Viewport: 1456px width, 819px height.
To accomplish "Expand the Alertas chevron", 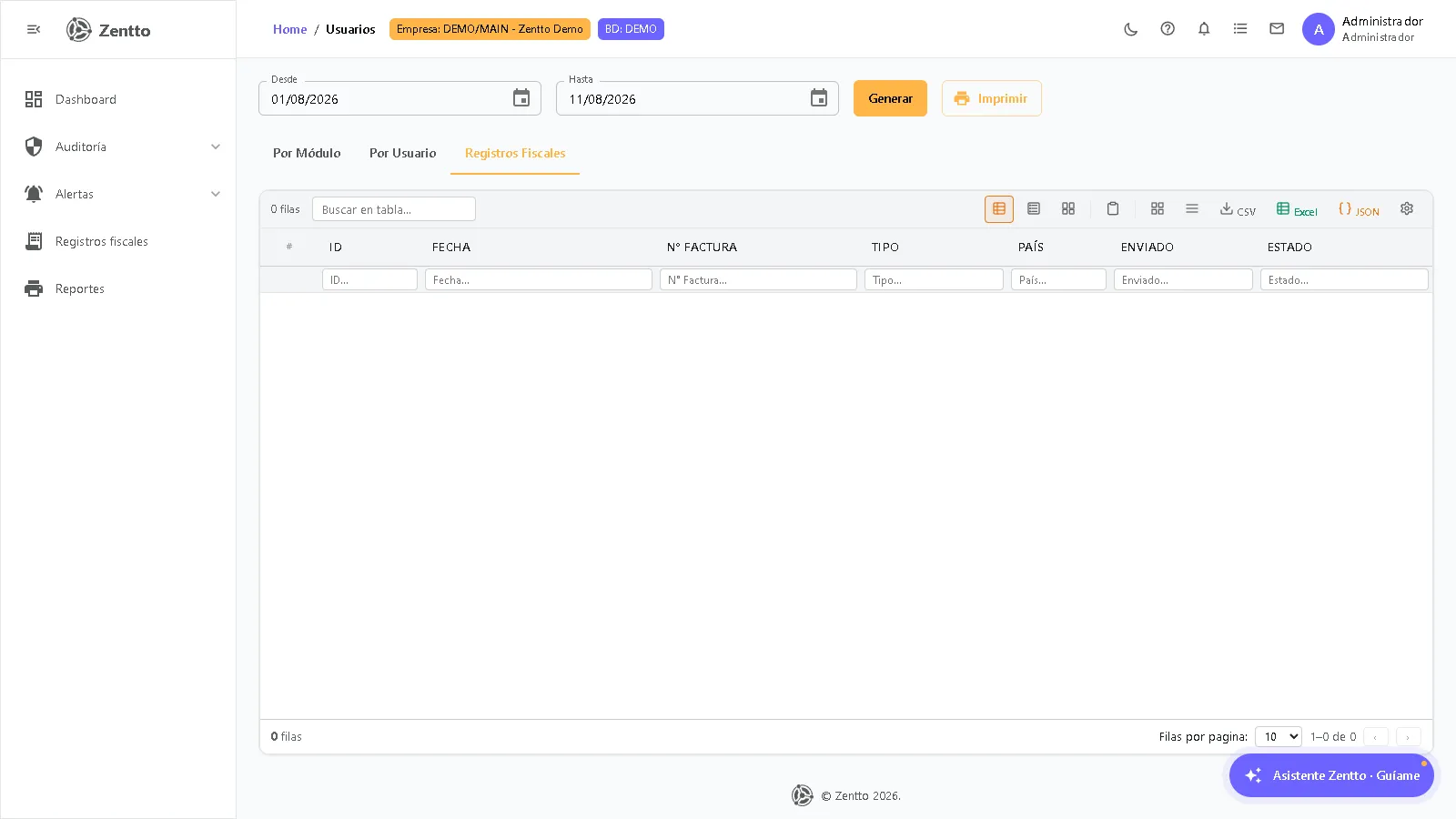I will pyautogui.click(x=216, y=194).
